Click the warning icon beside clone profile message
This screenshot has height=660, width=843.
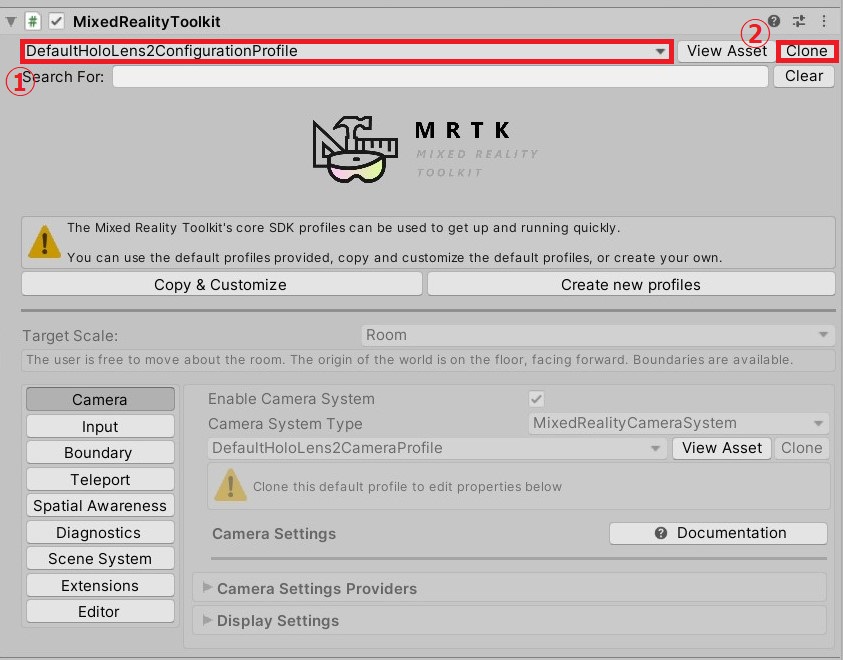(x=230, y=485)
